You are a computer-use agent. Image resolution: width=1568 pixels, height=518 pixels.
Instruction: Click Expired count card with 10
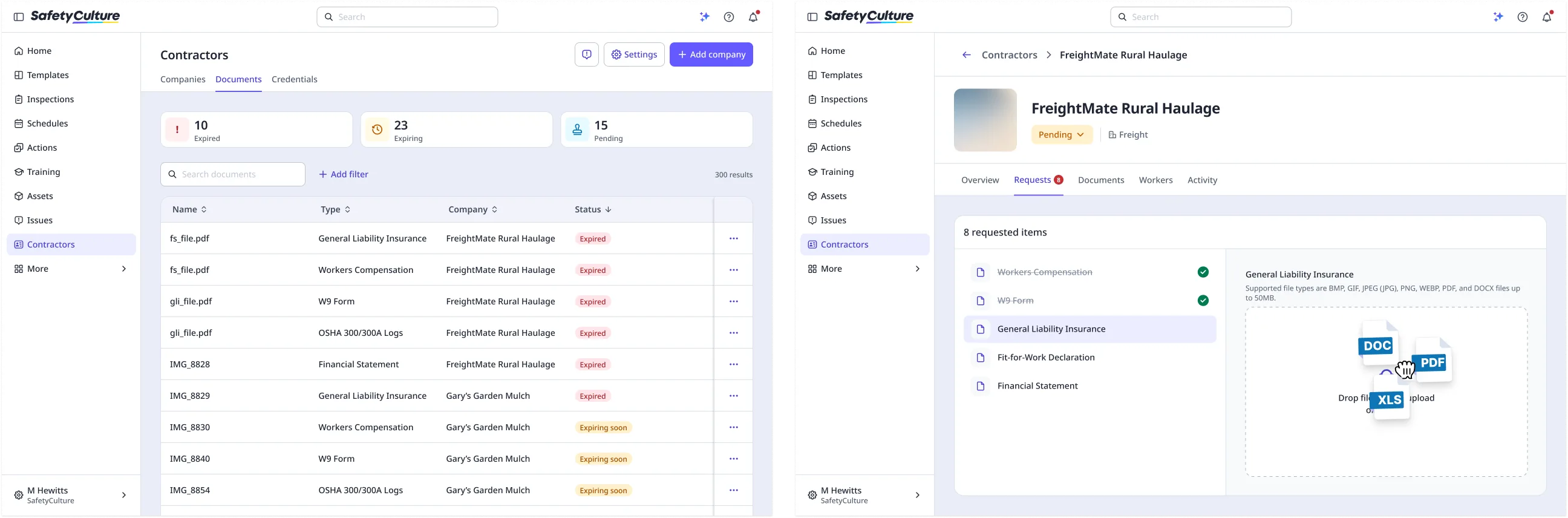coord(256,129)
